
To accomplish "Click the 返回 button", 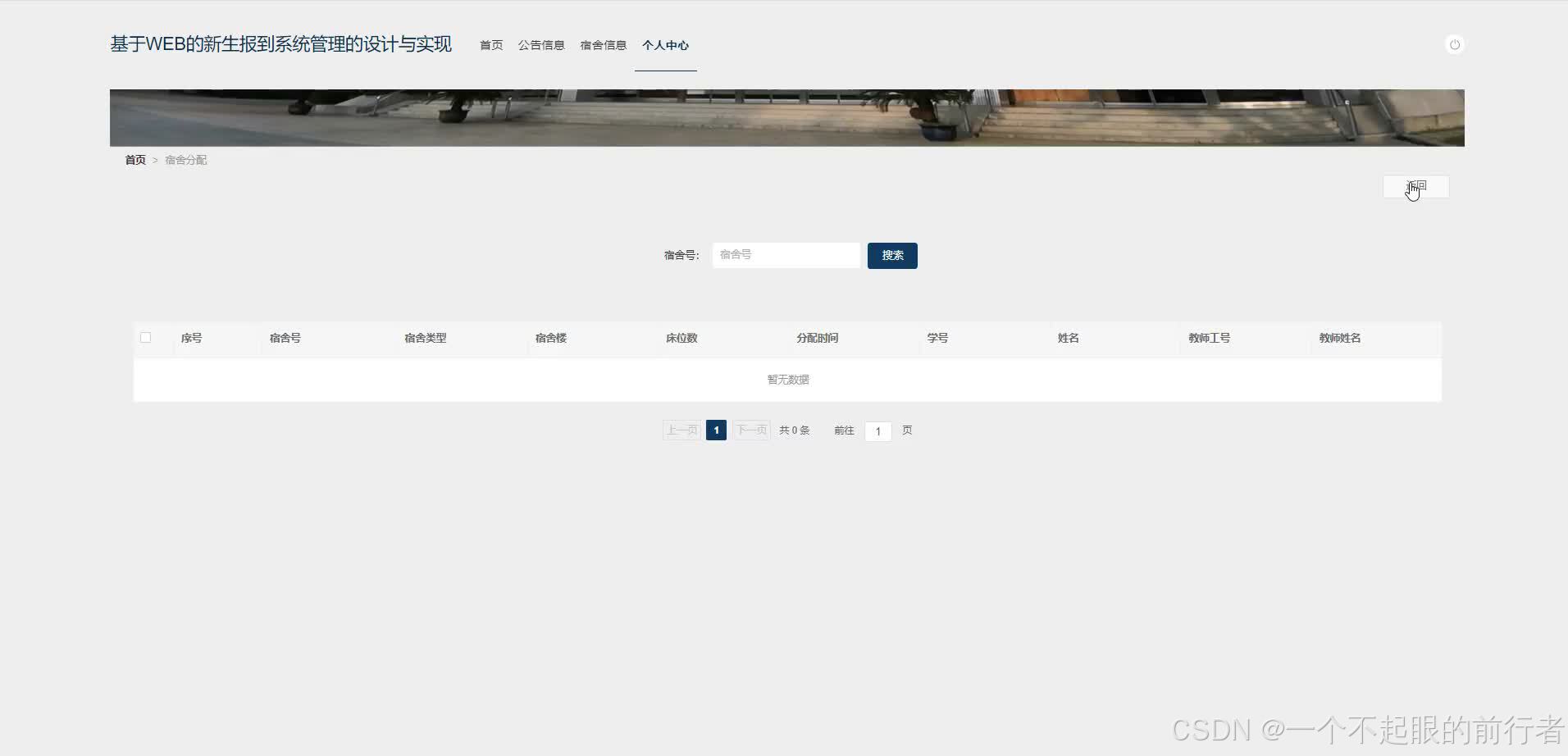I will point(1415,187).
